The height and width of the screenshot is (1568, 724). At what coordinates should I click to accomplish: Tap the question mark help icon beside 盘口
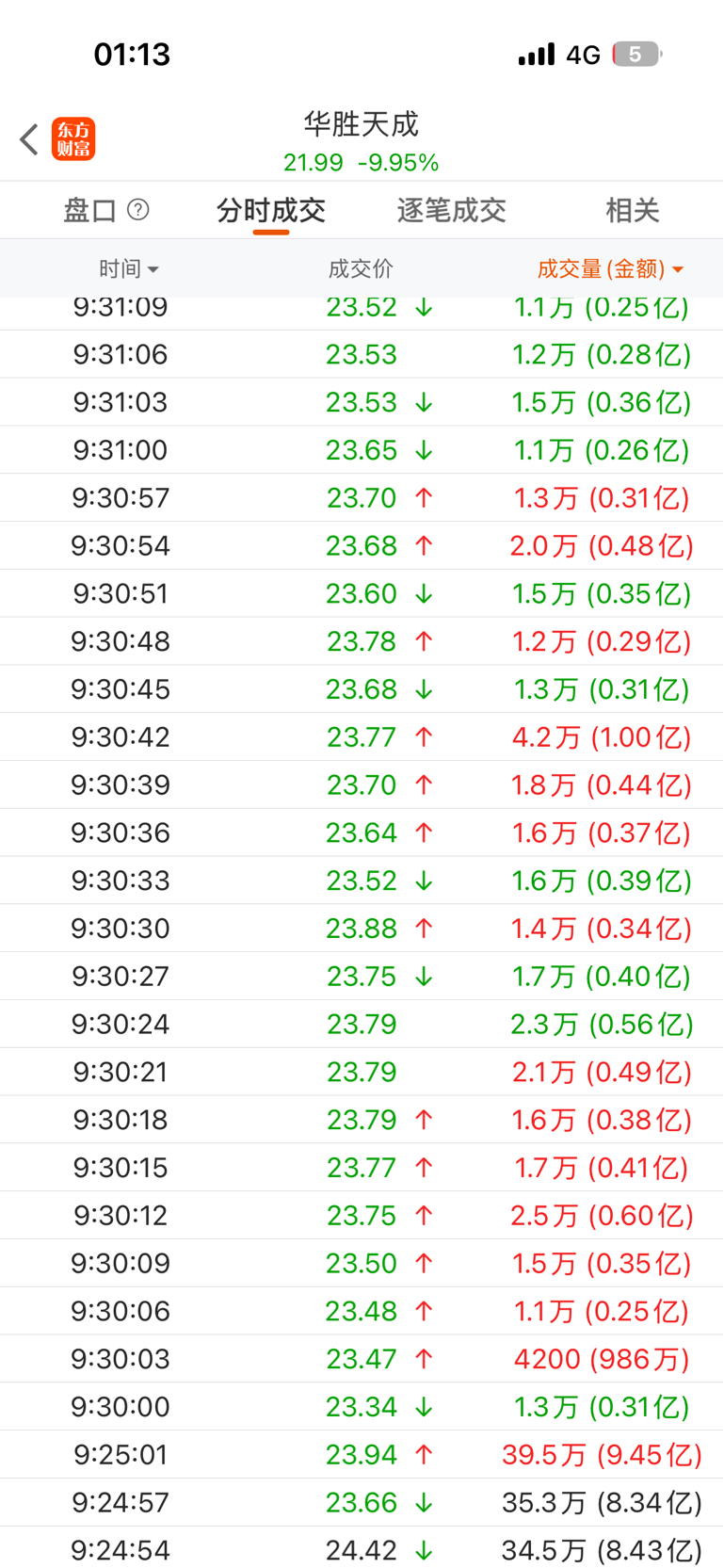[138, 209]
